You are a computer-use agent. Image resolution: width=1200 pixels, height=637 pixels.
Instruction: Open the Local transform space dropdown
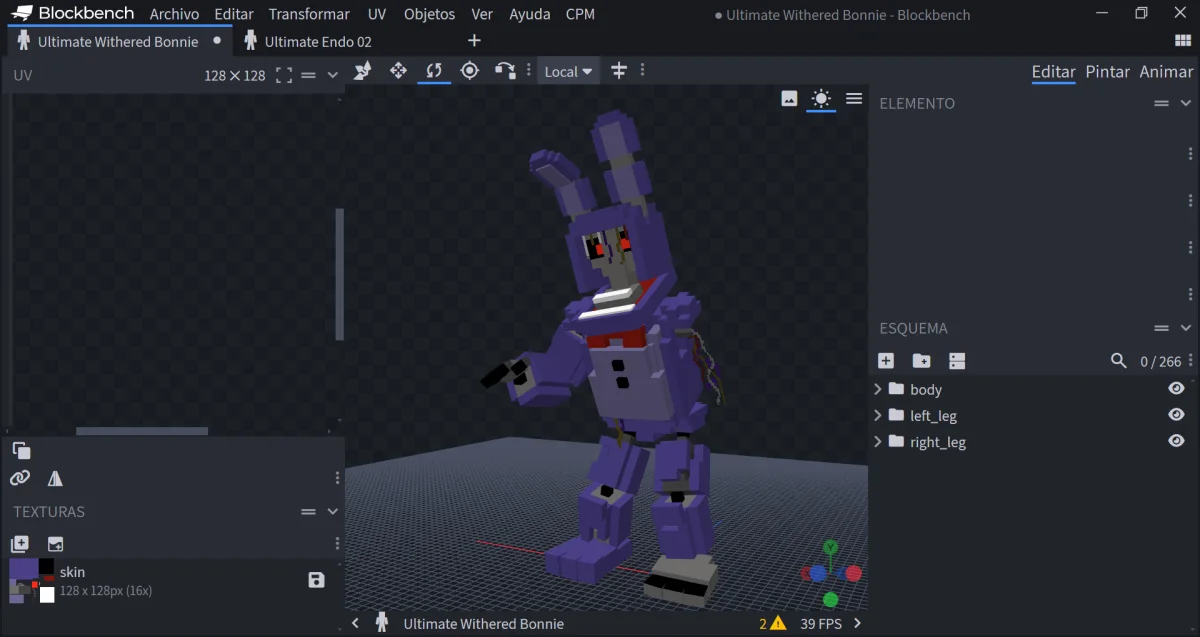click(568, 71)
